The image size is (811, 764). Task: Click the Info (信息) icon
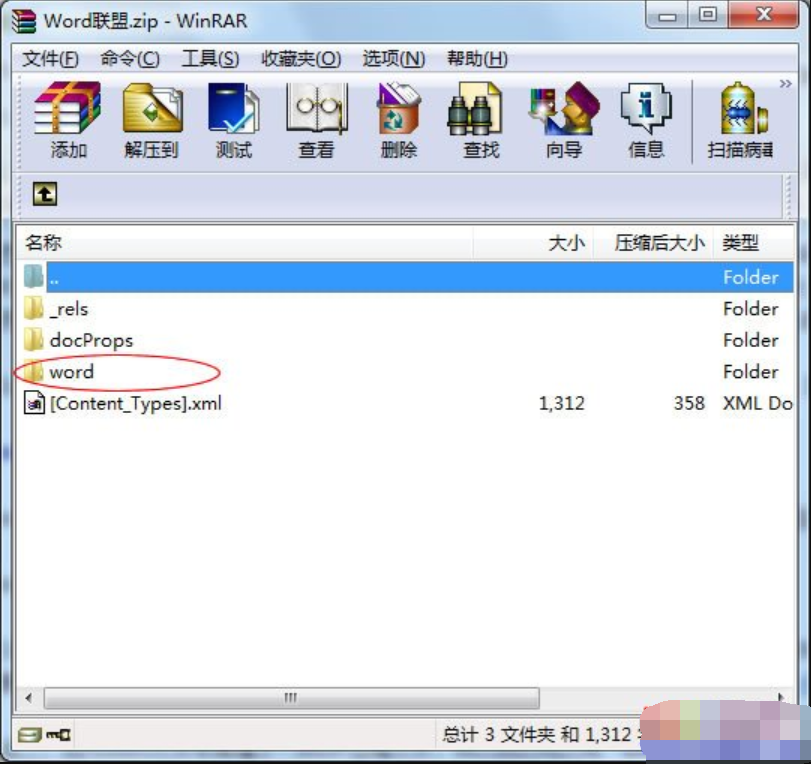click(x=645, y=120)
